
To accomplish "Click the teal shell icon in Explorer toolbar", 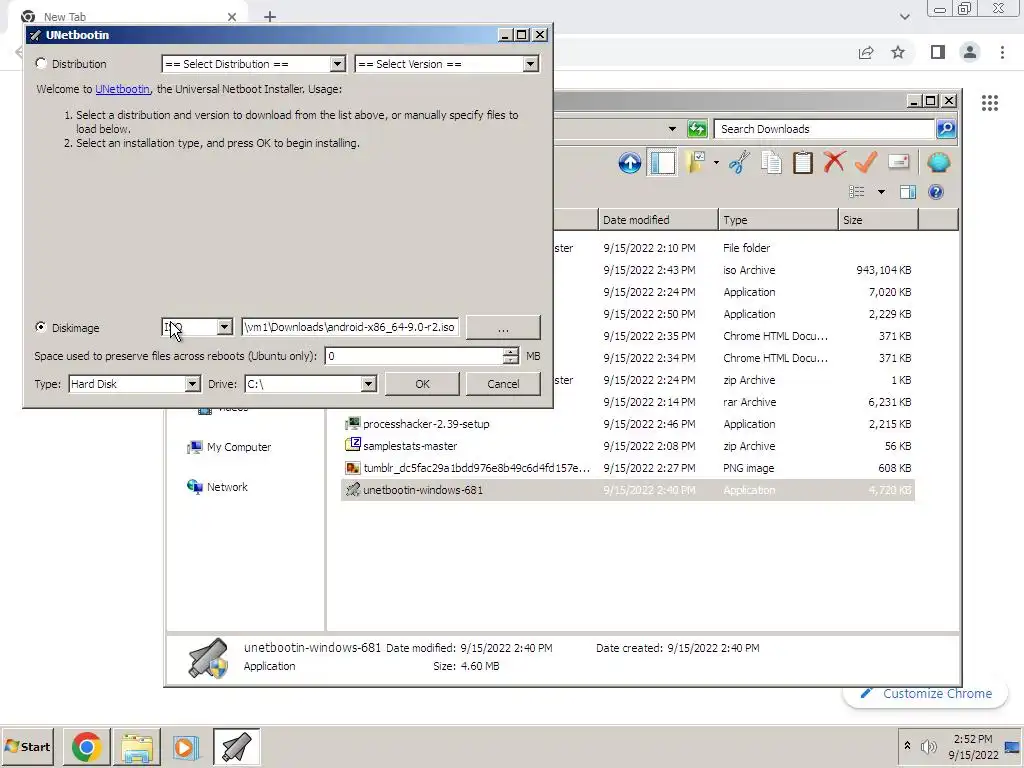I will click(x=938, y=162).
